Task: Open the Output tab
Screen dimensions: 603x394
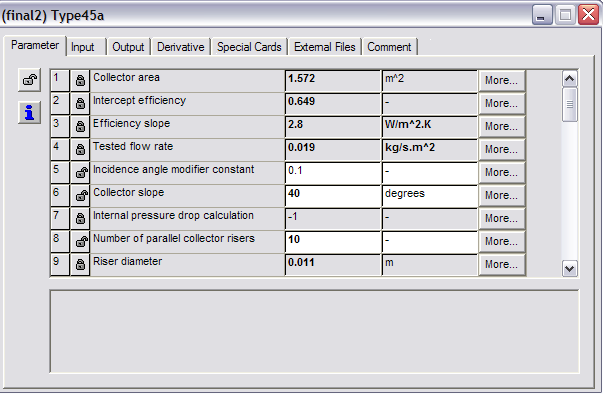Action: coord(128,47)
